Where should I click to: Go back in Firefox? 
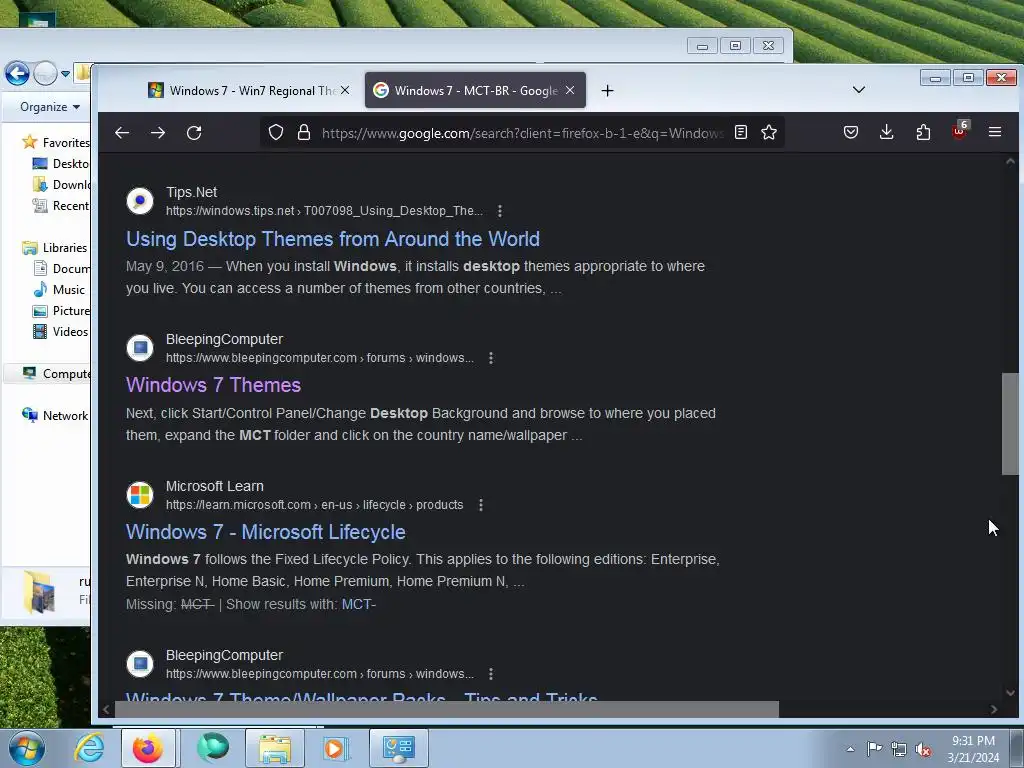(122, 133)
